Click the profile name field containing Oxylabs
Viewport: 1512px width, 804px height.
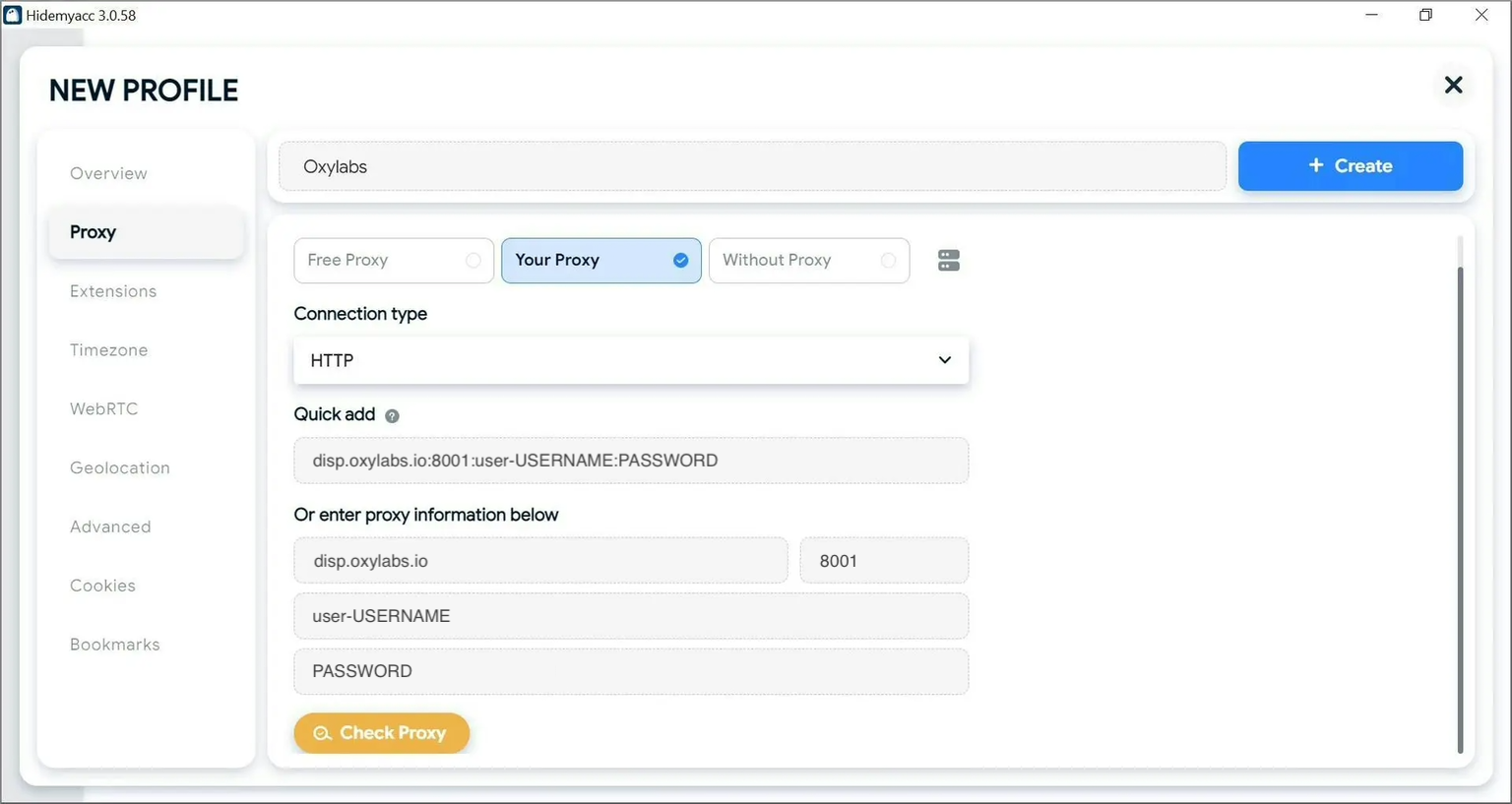coord(751,167)
